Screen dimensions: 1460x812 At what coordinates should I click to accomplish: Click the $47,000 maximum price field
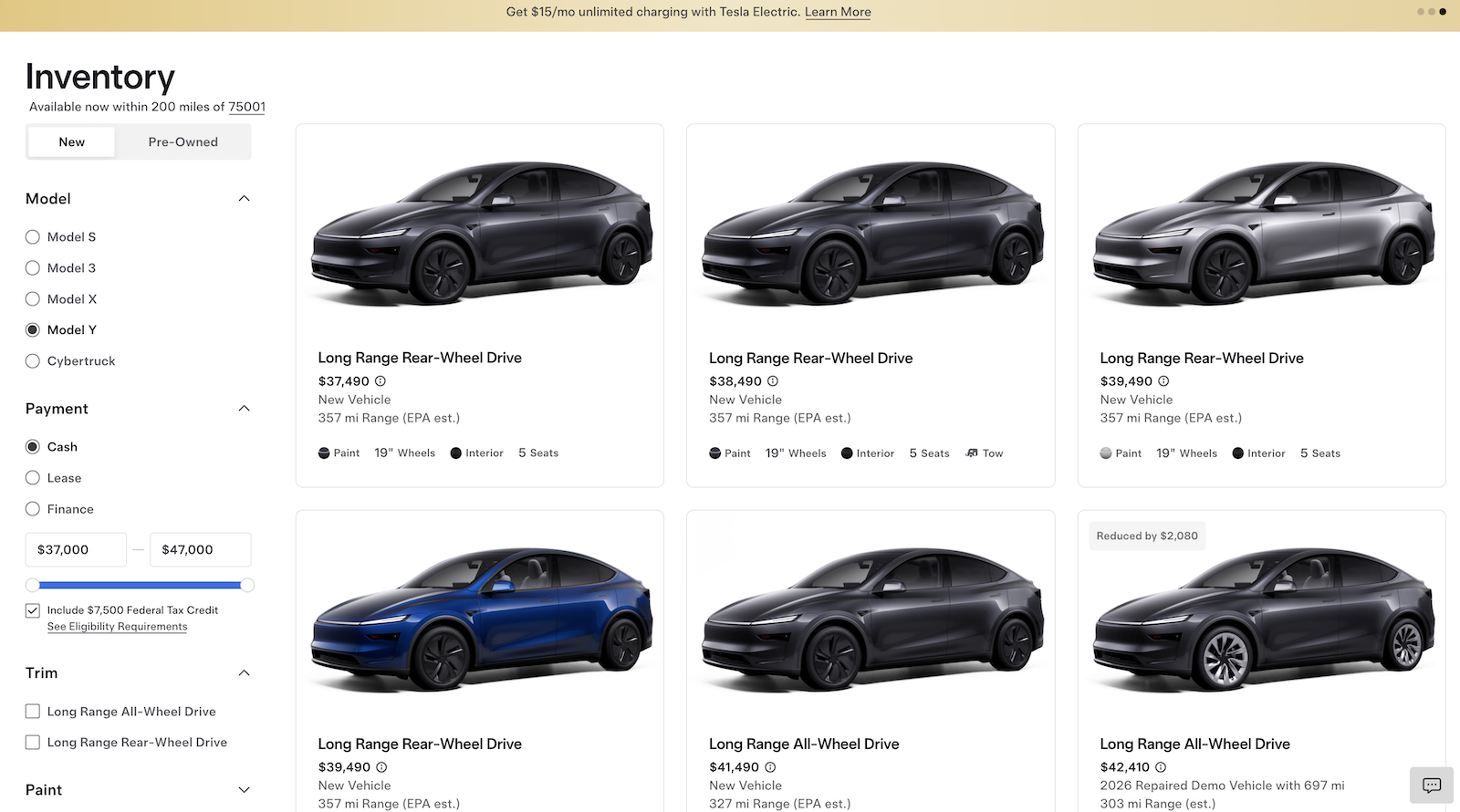201,550
